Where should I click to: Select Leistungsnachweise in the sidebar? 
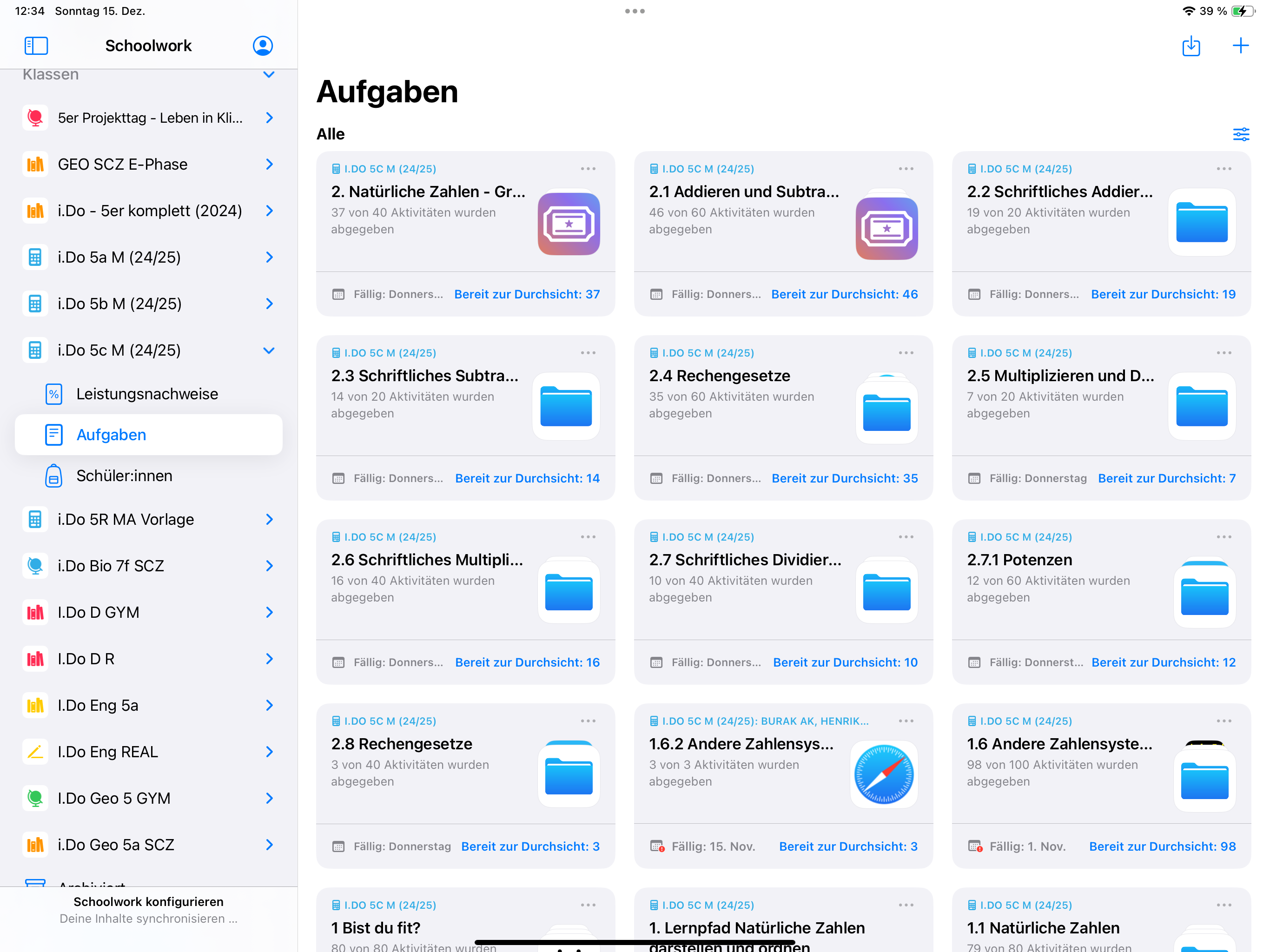tap(147, 394)
